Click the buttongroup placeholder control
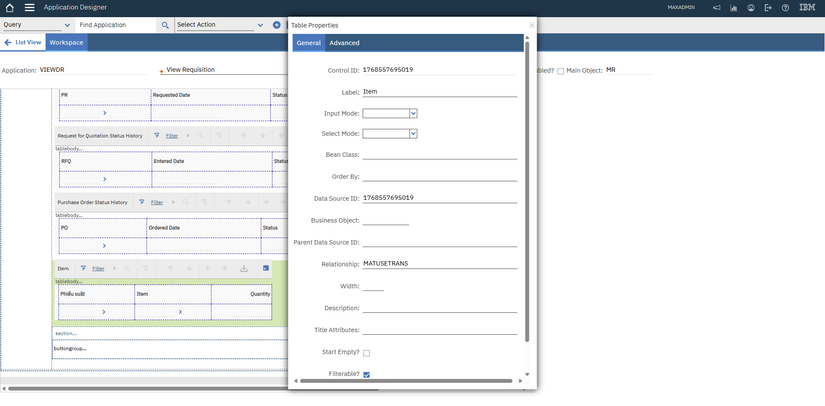The width and height of the screenshot is (825, 406). click(70, 348)
